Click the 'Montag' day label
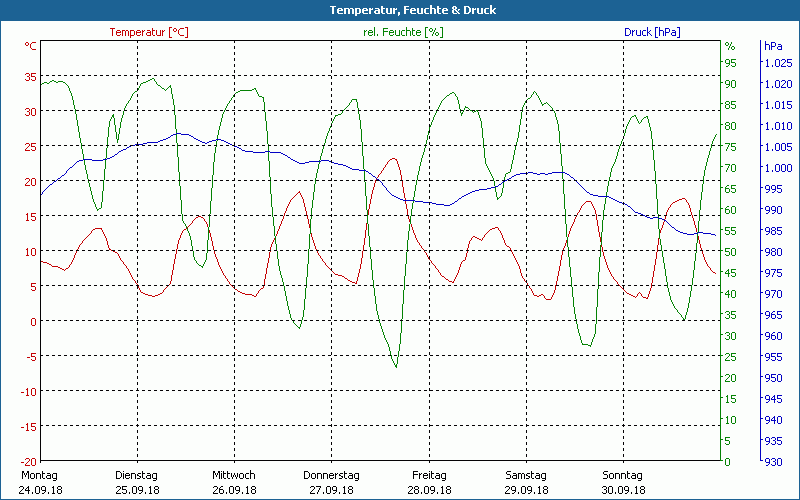This screenshot has width=800, height=500. pyautogui.click(x=40, y=476)
